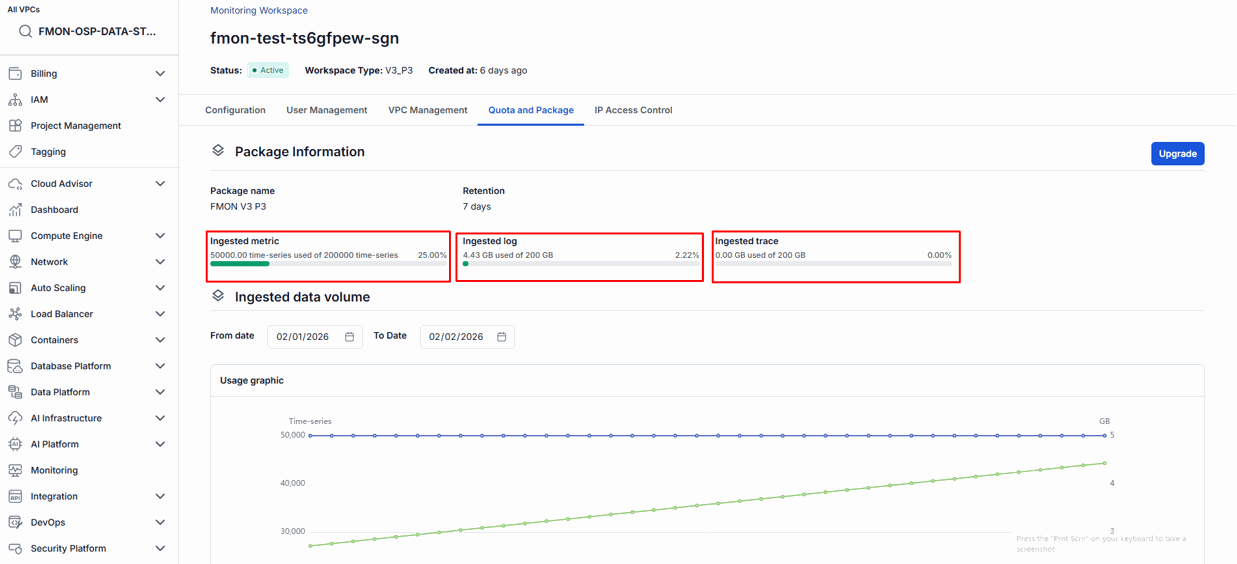Expand the Load Balancer chevron
1237x564 pixels.
point(160,314)
